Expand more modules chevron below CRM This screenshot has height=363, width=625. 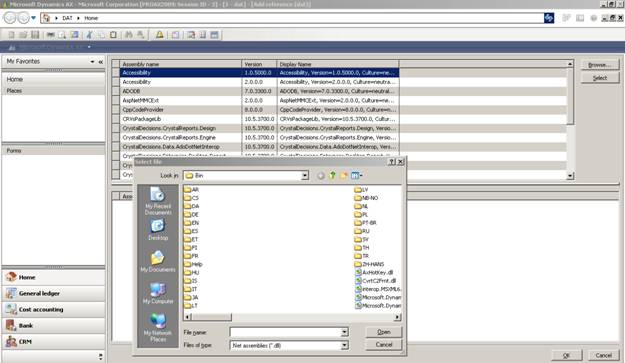pos(100,356)
